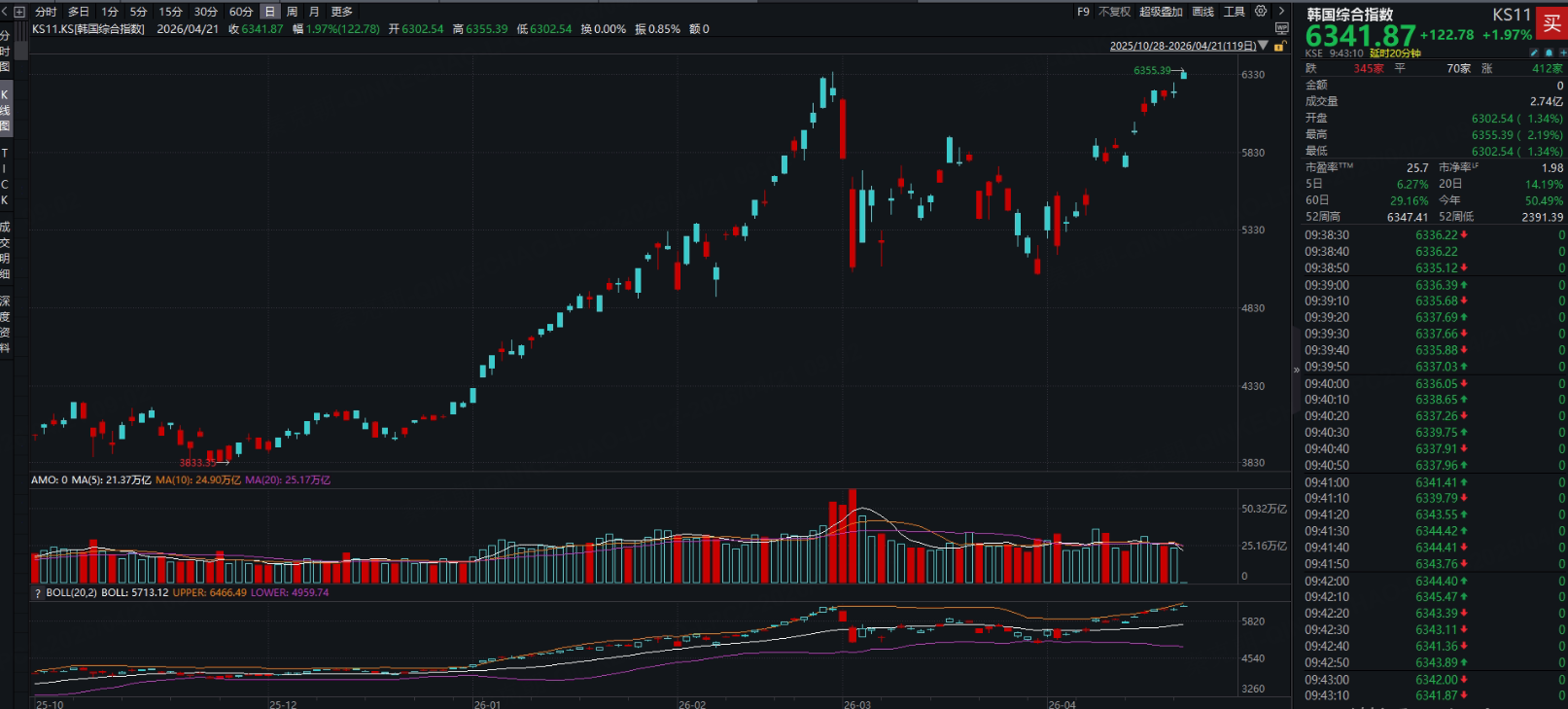The image size is (1568, 709).
Task: Click the 韩国综合指数 name in right panel
Action: [x=1349, y=15]
